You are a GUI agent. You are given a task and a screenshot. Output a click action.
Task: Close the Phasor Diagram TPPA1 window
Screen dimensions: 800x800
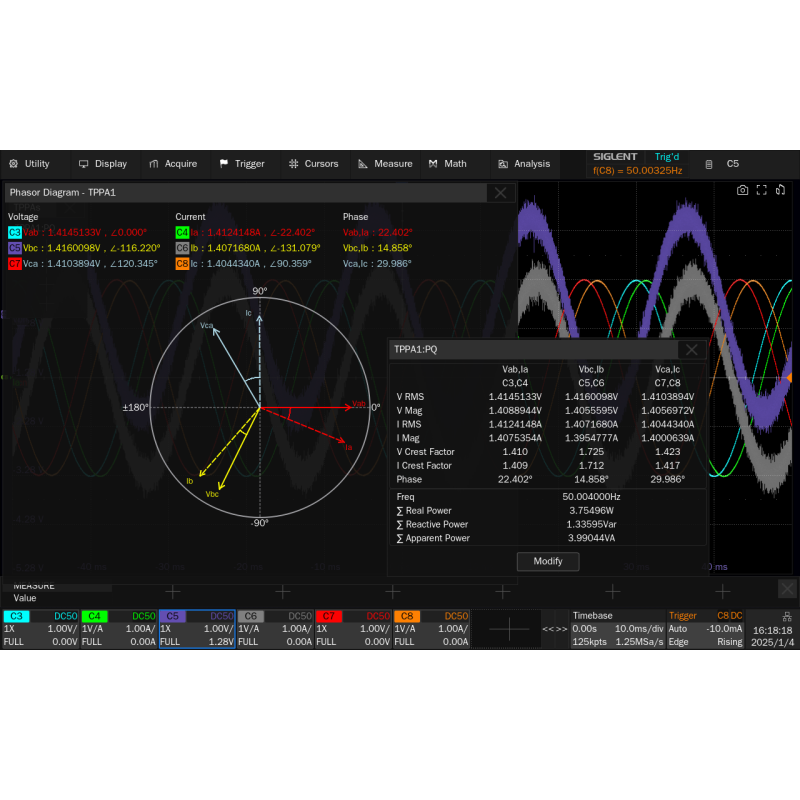tap(500, 192)
